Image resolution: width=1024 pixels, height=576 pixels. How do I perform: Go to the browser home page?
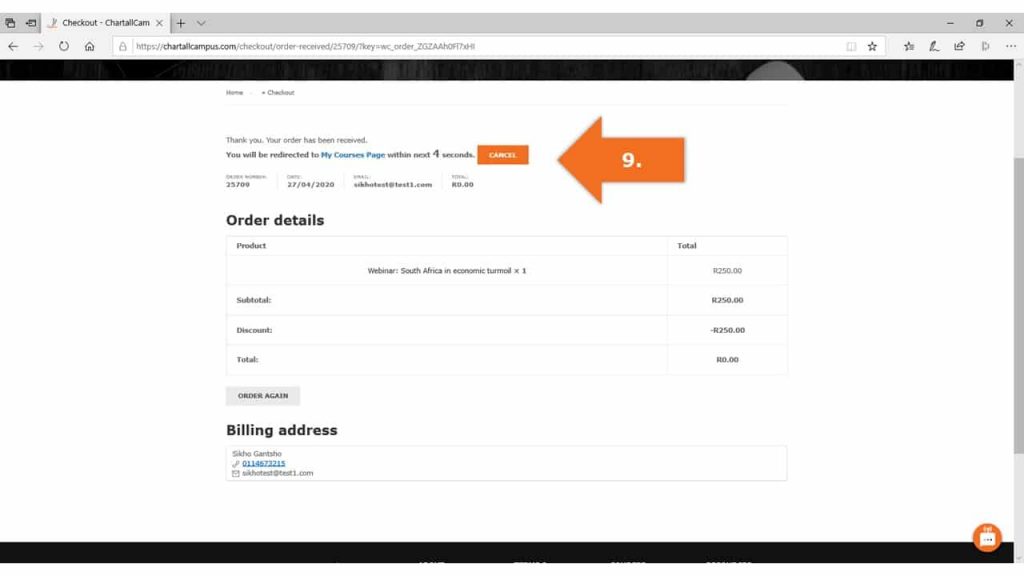click(x=90, y=46)
